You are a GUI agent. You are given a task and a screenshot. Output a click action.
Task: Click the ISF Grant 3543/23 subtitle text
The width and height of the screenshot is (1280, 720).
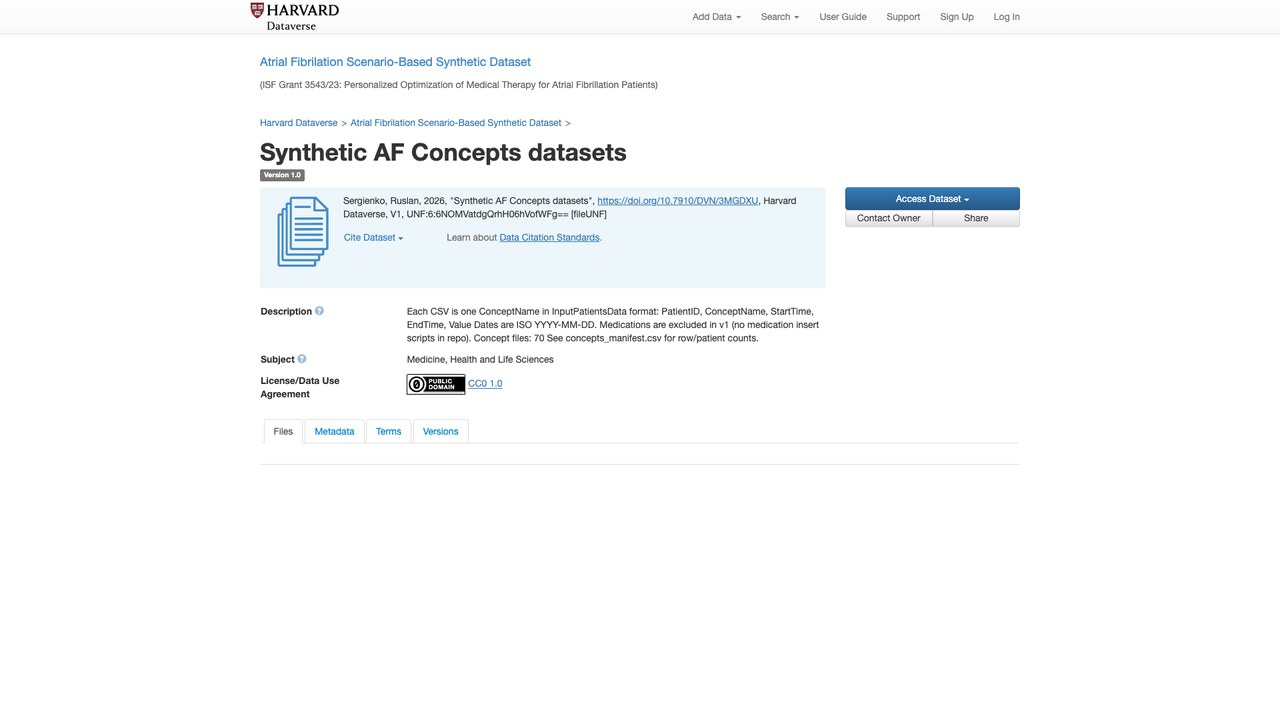(x=459, y=85)
